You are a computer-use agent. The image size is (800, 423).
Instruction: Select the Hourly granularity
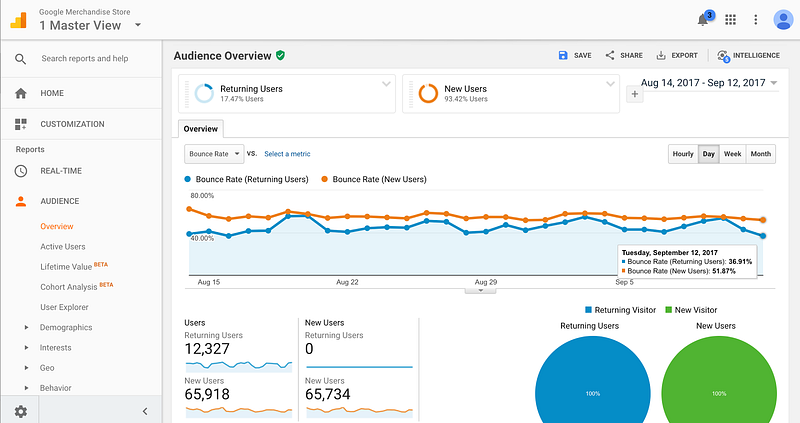point(683,154)
